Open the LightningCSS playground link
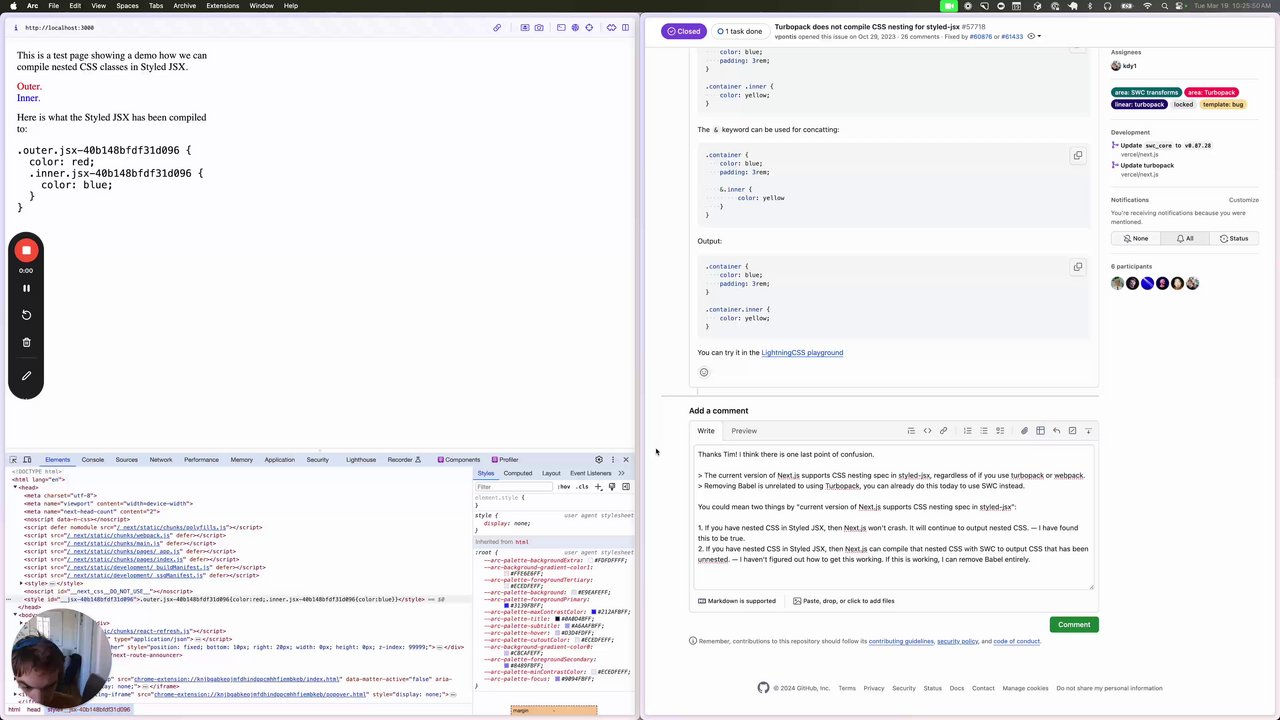 click(802, 353)
